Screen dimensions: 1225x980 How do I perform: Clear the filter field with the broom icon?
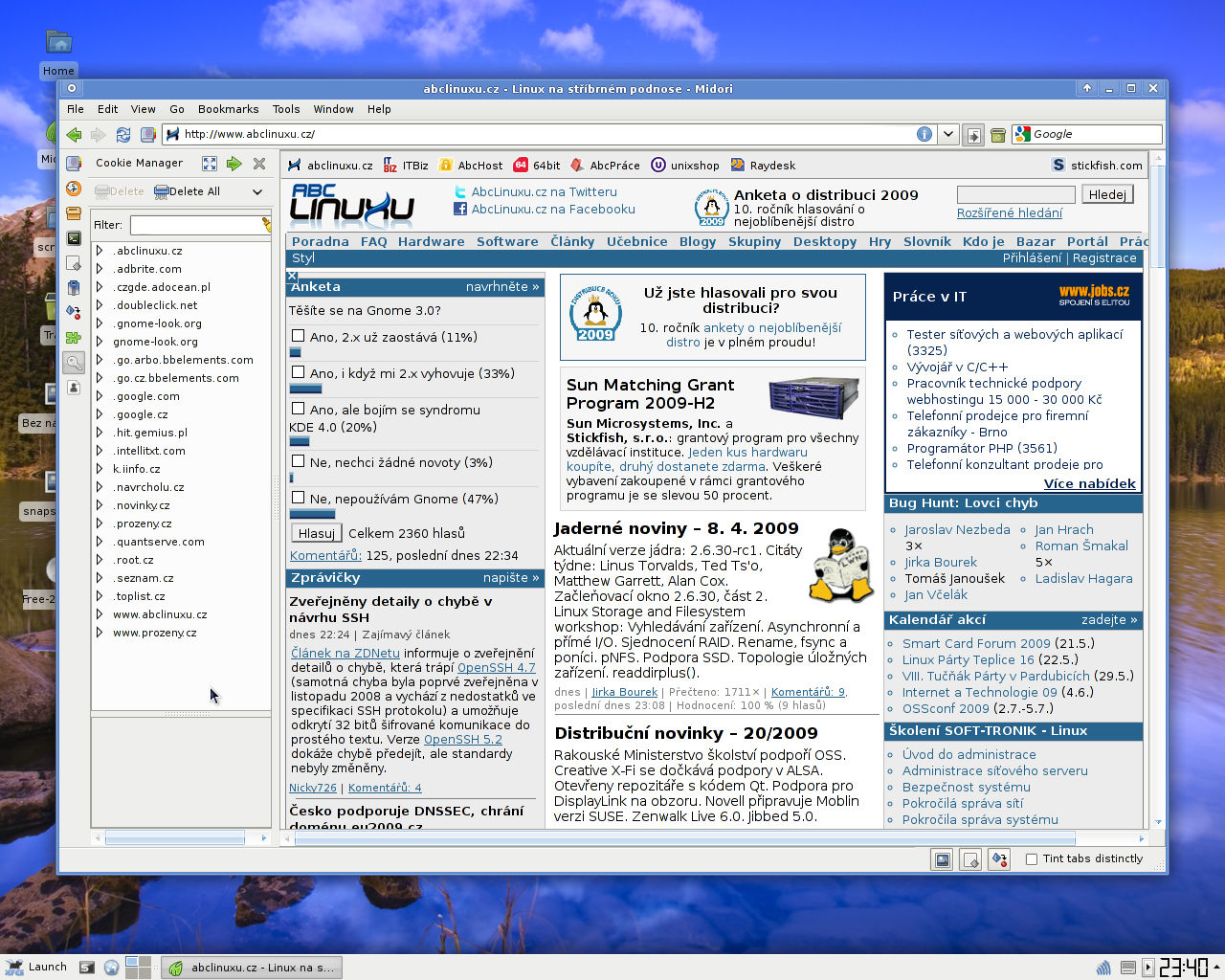[266, 225]
